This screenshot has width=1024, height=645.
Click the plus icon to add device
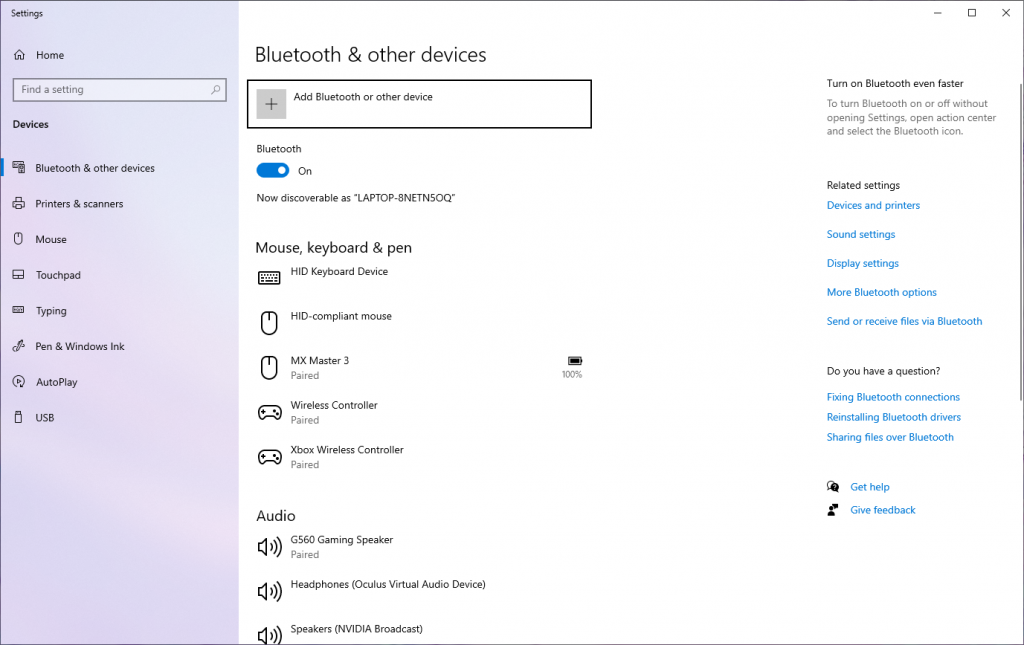271,104
